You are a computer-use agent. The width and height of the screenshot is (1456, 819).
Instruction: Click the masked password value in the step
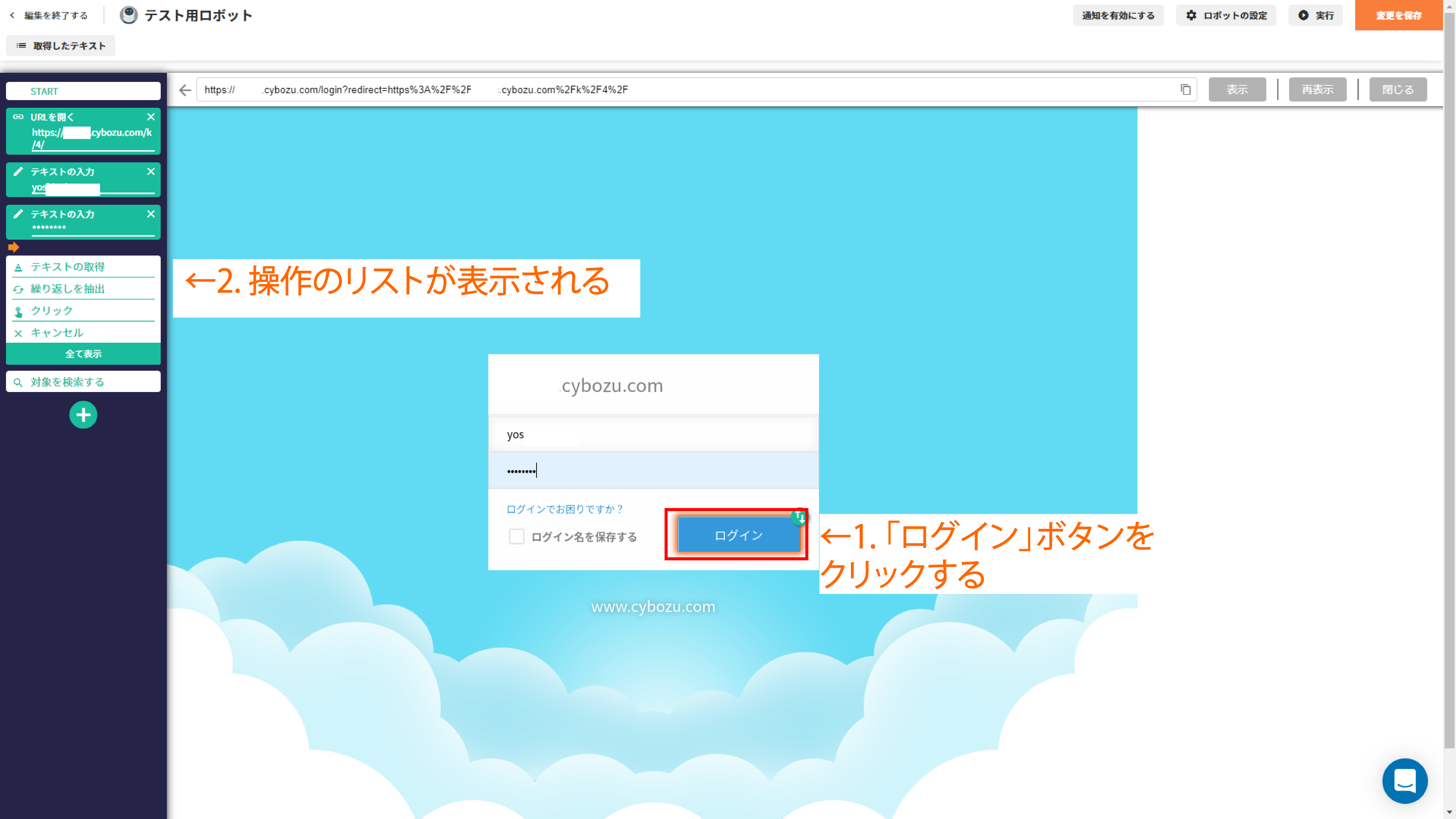(49, 228)
